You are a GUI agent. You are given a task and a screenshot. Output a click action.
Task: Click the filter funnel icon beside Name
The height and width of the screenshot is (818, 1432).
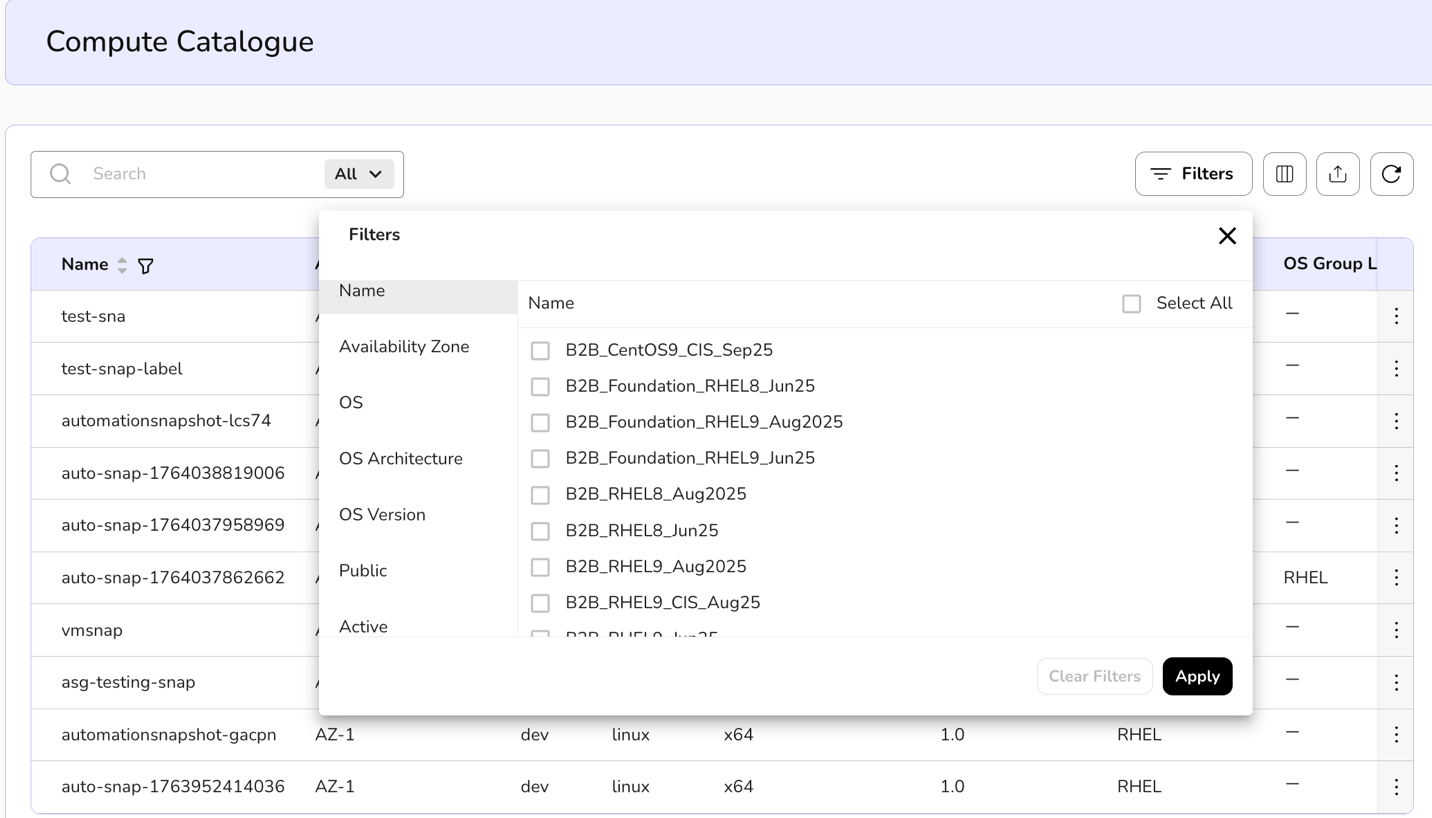(x=146, y=266)
